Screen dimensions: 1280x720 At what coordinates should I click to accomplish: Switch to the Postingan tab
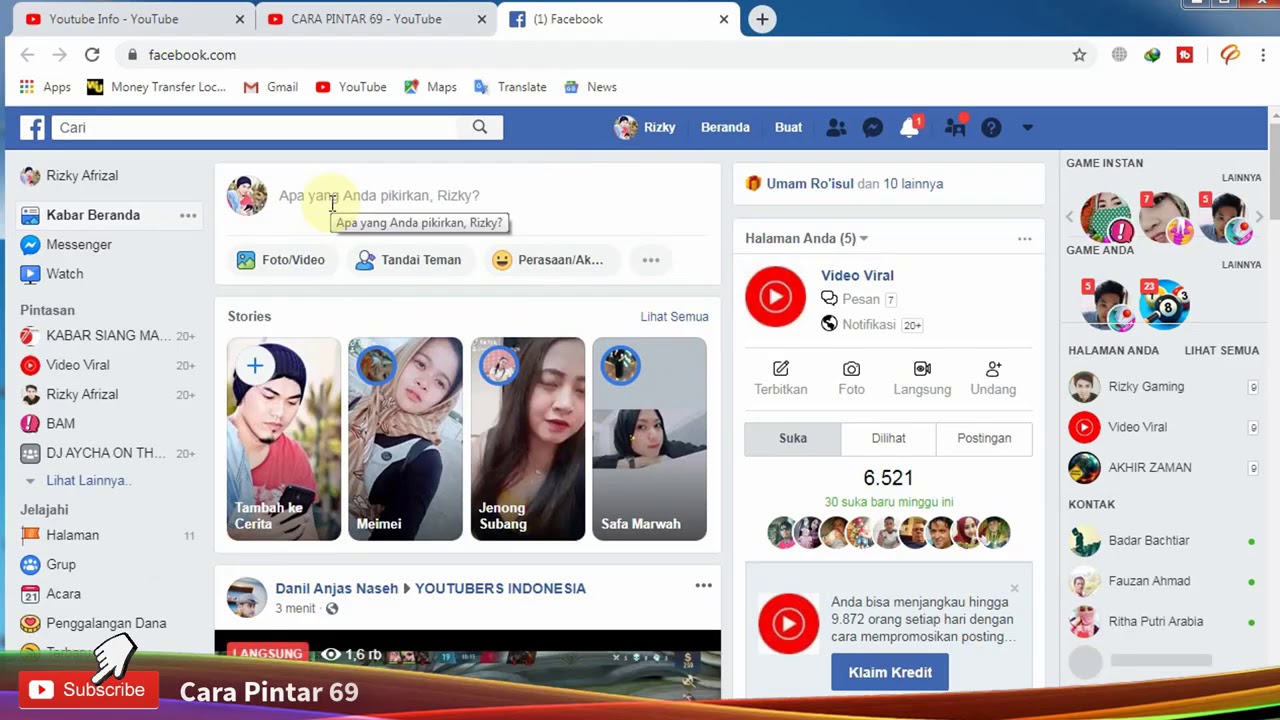[x=984, y=438]
